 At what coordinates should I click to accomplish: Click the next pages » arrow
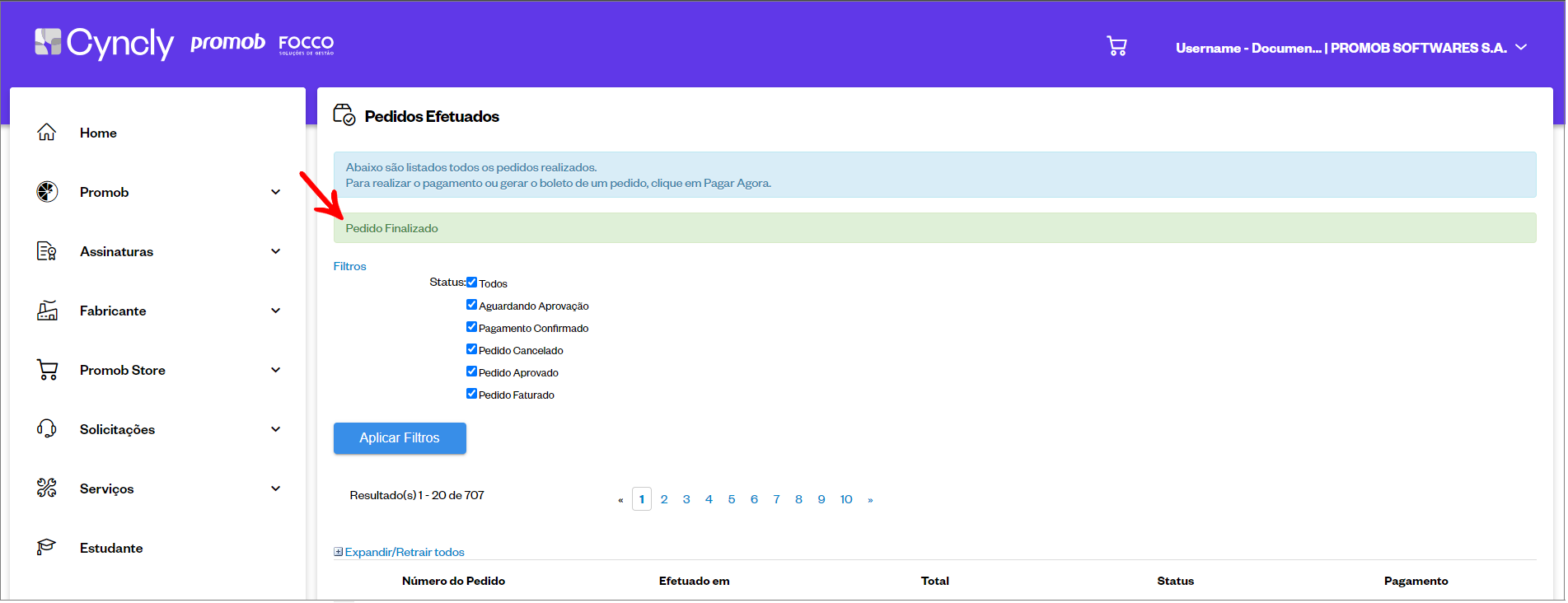[x=870, y=500]
